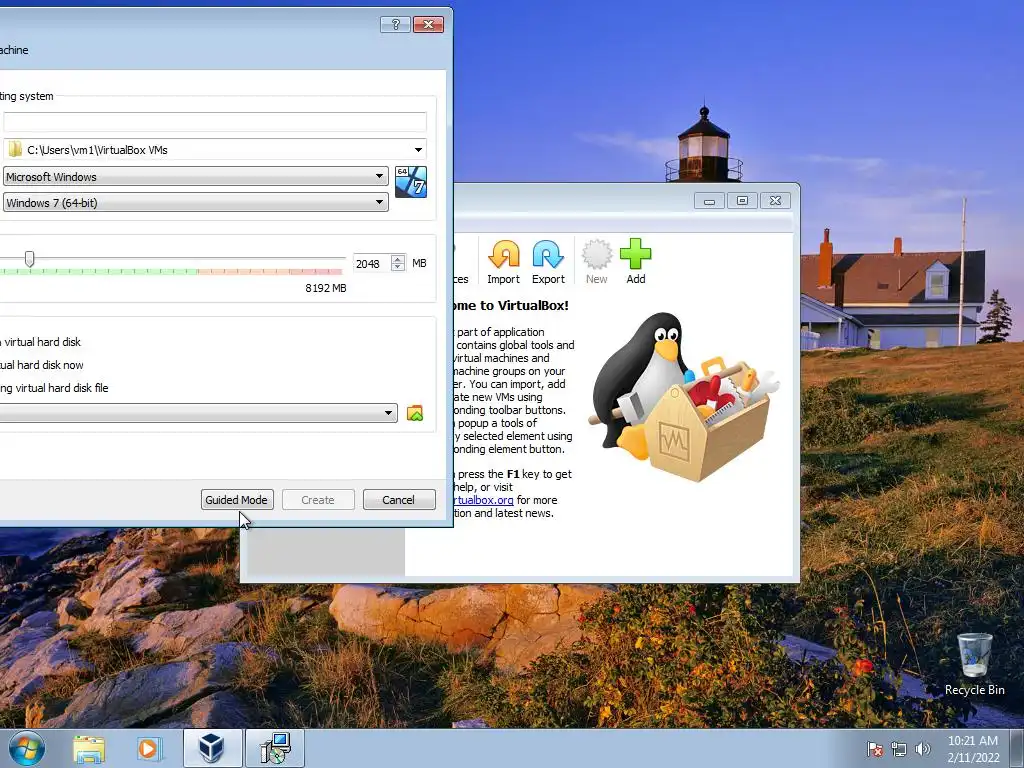Image resolution: width=1024 pixels, height=768 pixels.
Task: Click the help question mark button in dialog
Action: 395,25
